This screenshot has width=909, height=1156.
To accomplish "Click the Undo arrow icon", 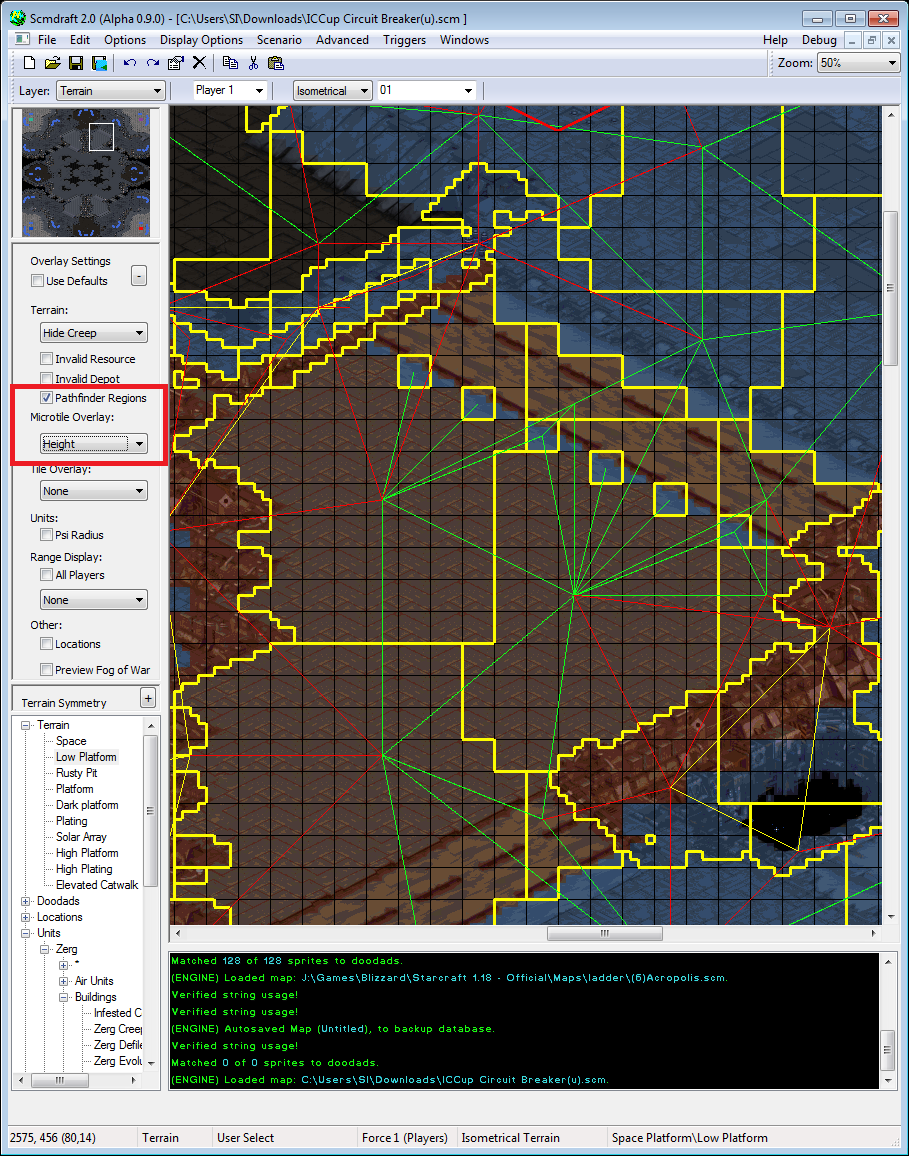I will (130, 63).
